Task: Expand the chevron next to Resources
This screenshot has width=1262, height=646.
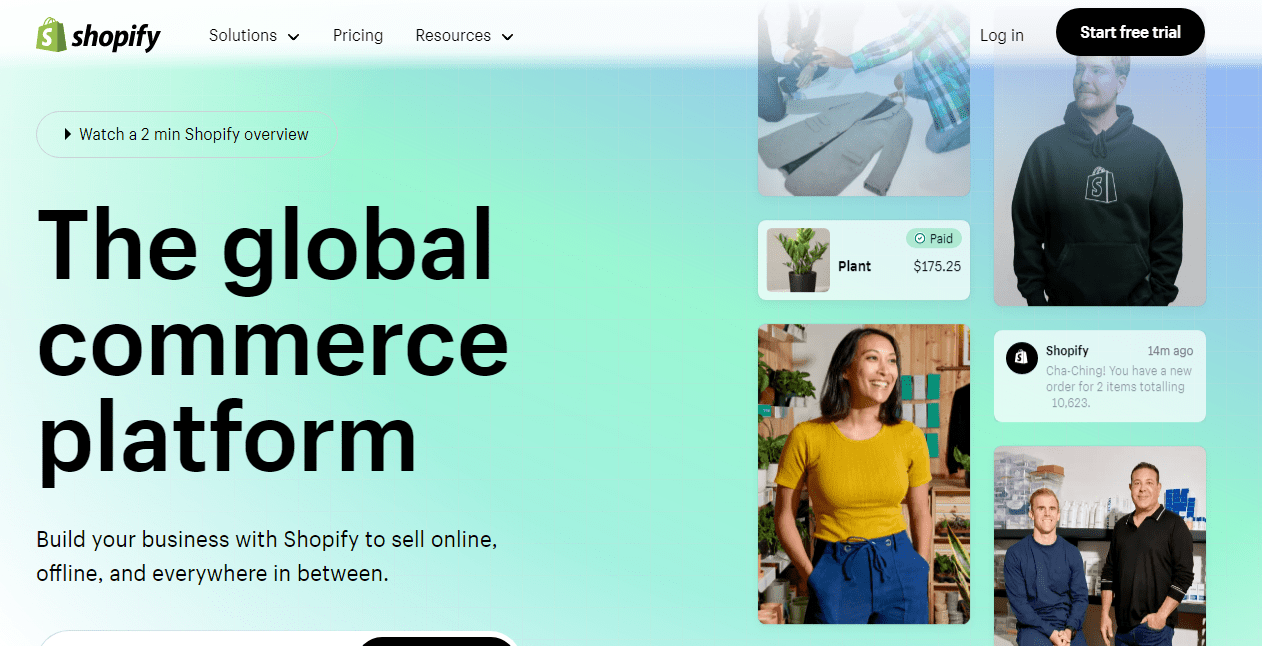Action: click(x=507, y=37)
